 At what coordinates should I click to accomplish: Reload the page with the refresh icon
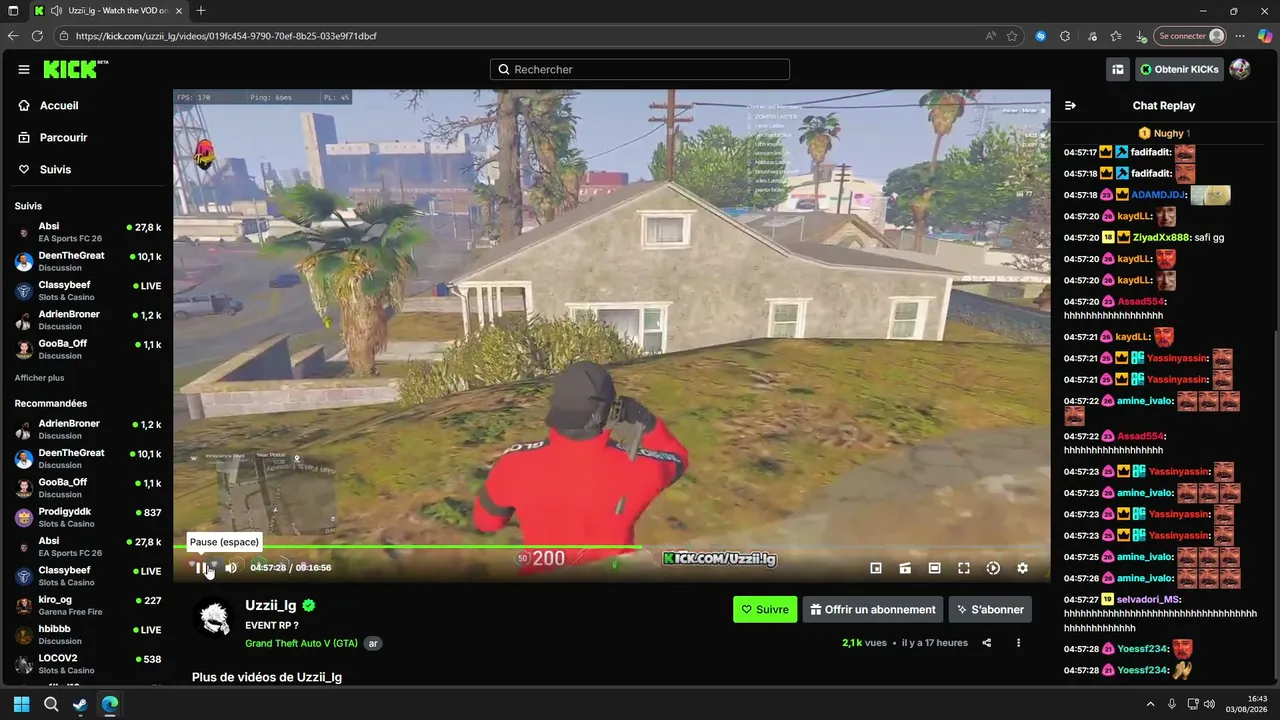point(37,36)
